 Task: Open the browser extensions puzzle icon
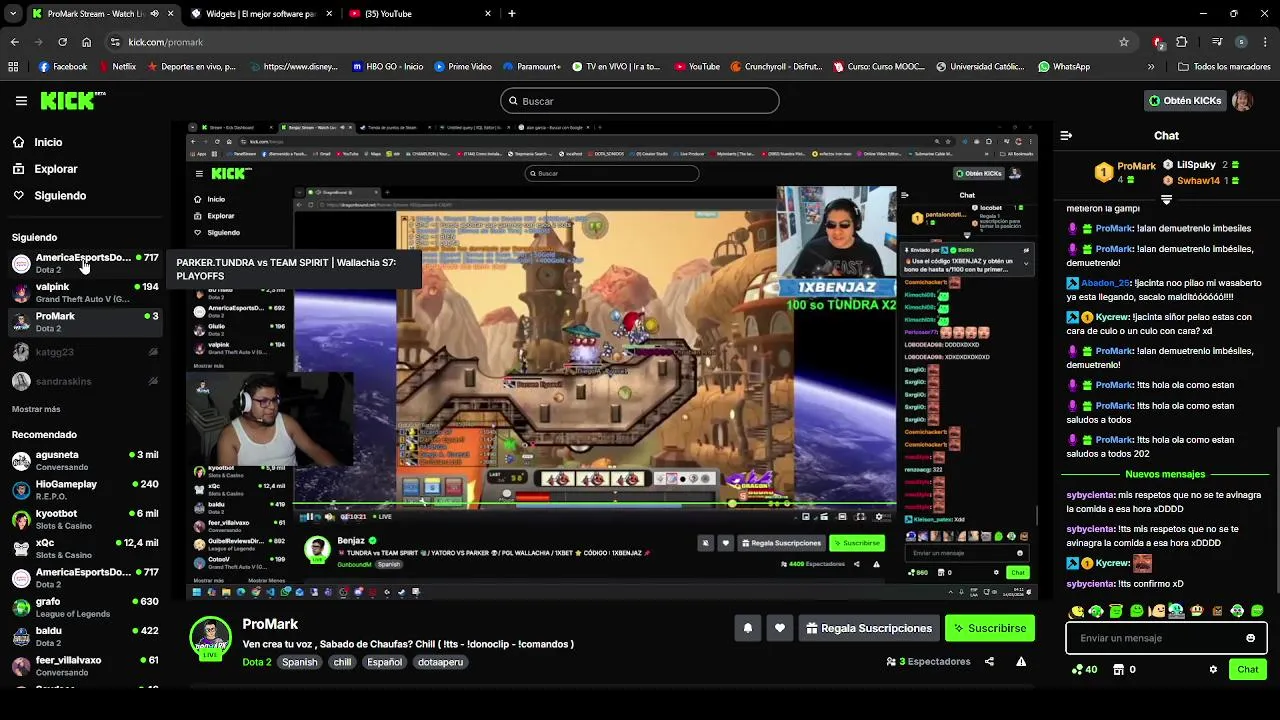(1182, 42)
